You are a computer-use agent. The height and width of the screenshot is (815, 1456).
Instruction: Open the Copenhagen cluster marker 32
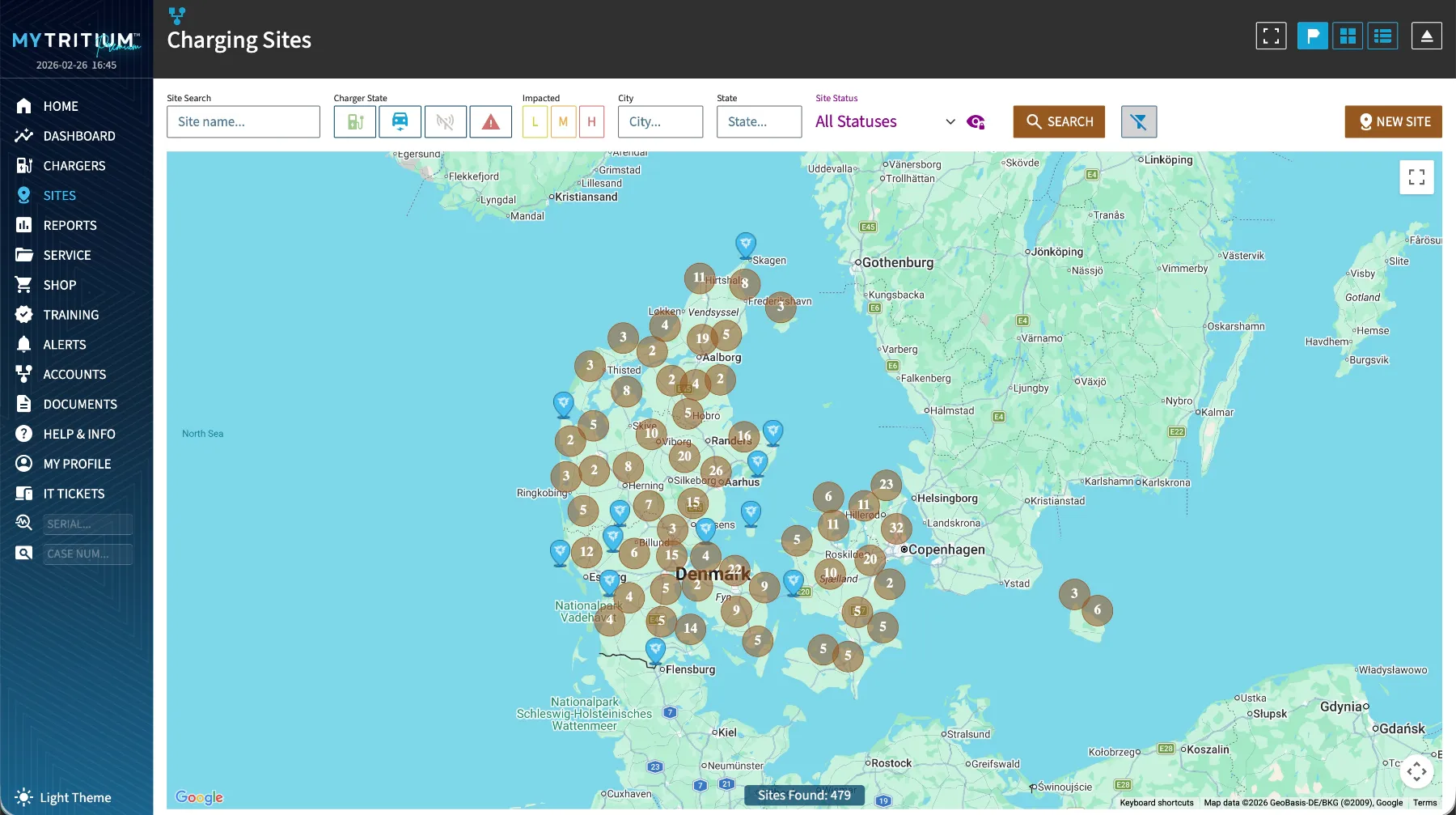[896, 528]
